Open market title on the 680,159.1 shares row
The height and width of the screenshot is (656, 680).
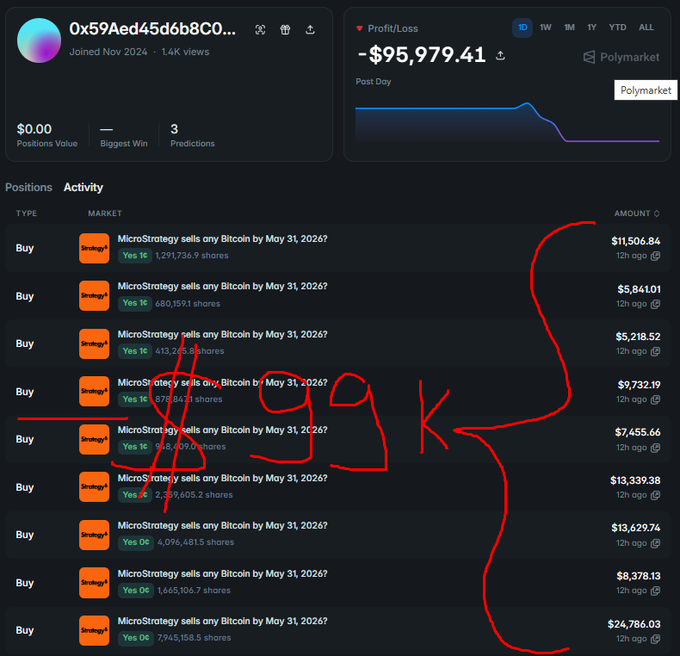point(222,286)
